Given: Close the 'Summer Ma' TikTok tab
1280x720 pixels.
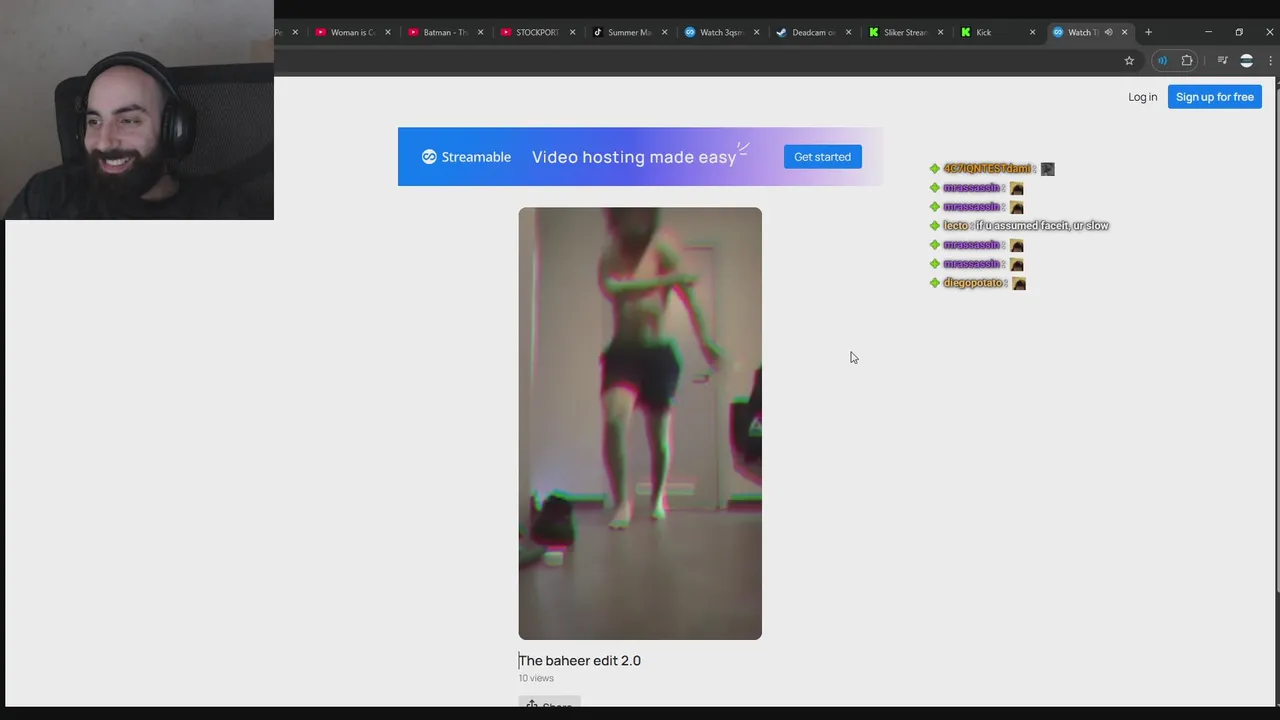Looking at the screenshot, I should tap(664, 32).
